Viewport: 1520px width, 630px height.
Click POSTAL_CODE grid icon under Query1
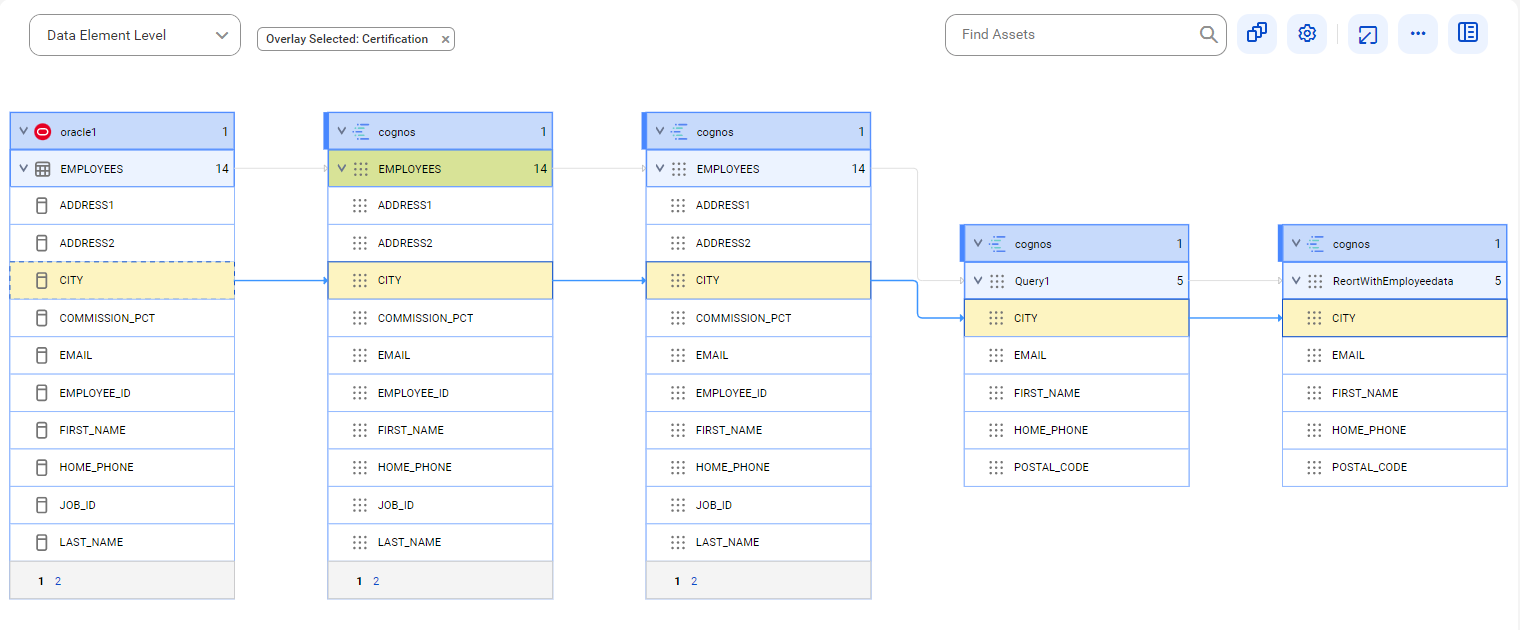996,467
